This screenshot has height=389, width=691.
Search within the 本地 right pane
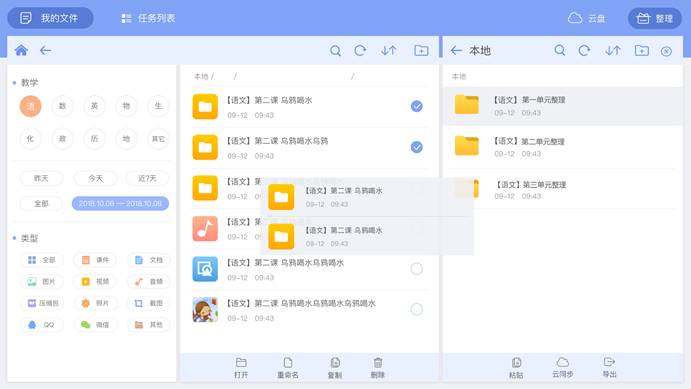(560, 51)
